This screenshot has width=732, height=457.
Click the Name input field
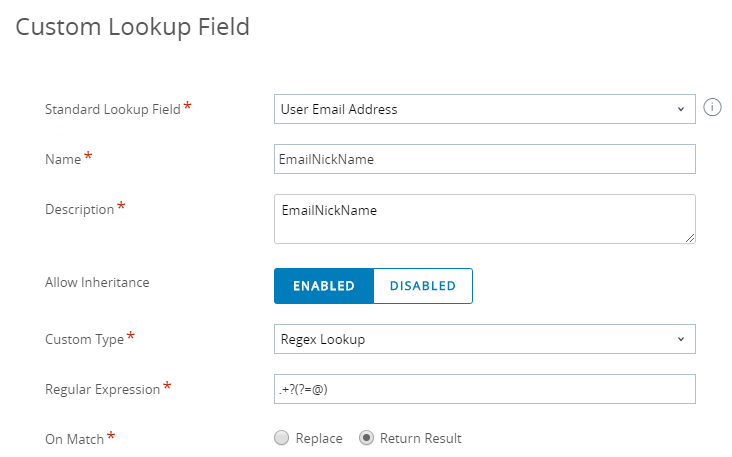pyautogui.click(x=484, y=159)
